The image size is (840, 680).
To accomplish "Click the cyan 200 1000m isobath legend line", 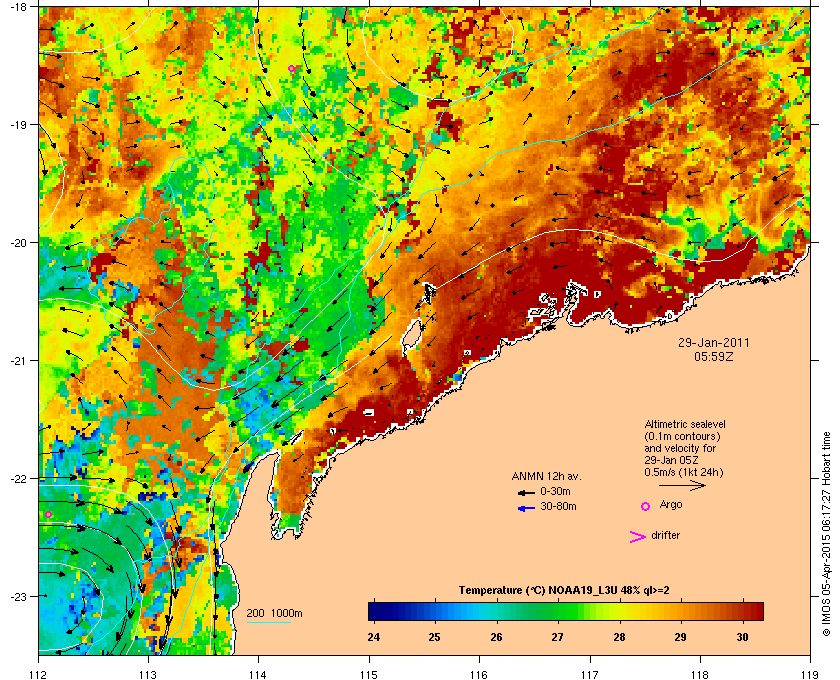I will click(x=268, y=622).
